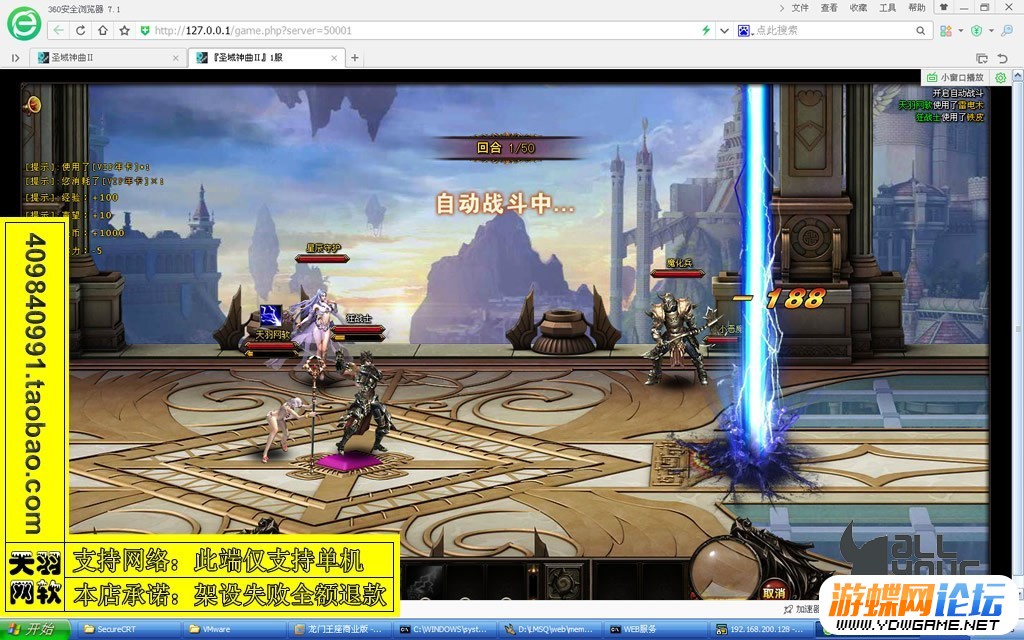Viewport: 1024px width, 640px height.
Task: Restore closed tab with the undo arrow
Action: [x=1002, y=58]
